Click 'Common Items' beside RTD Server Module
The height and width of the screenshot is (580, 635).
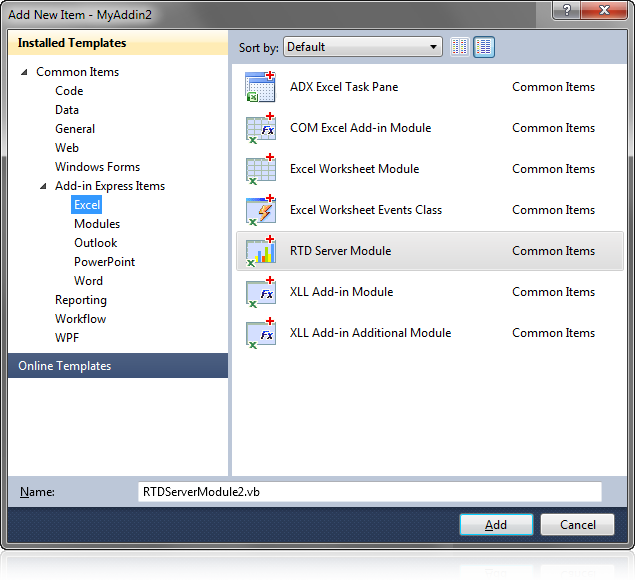coord(554,251)
